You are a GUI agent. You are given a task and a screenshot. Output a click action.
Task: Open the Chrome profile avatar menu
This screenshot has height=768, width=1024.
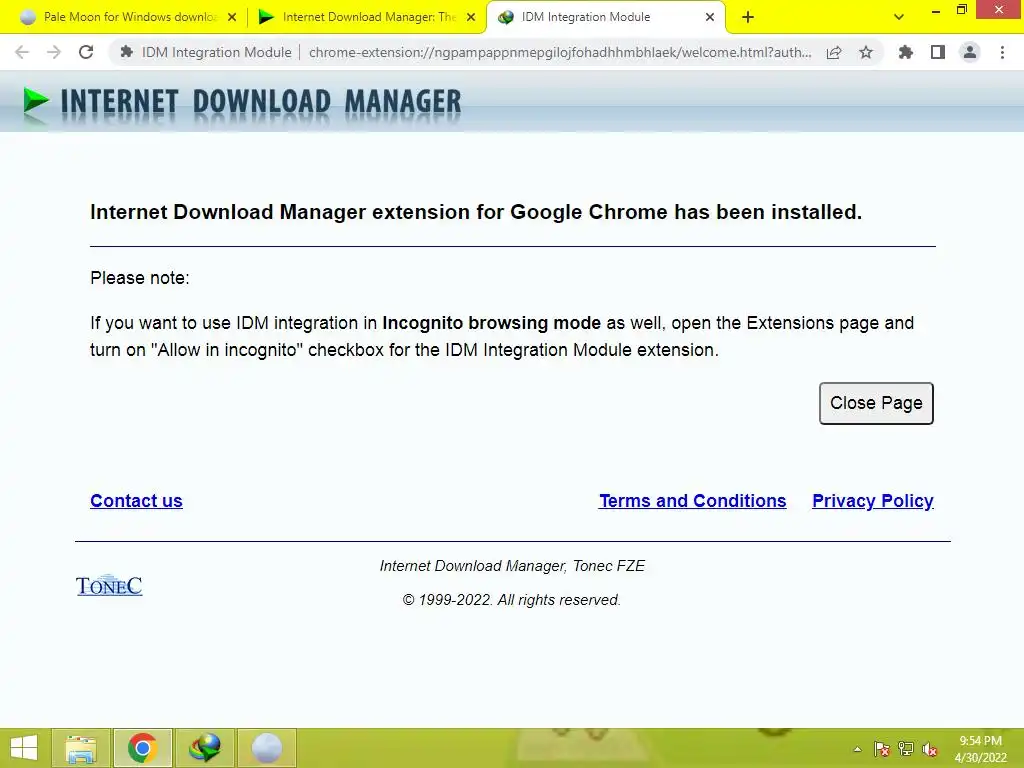tap(970, 52)
